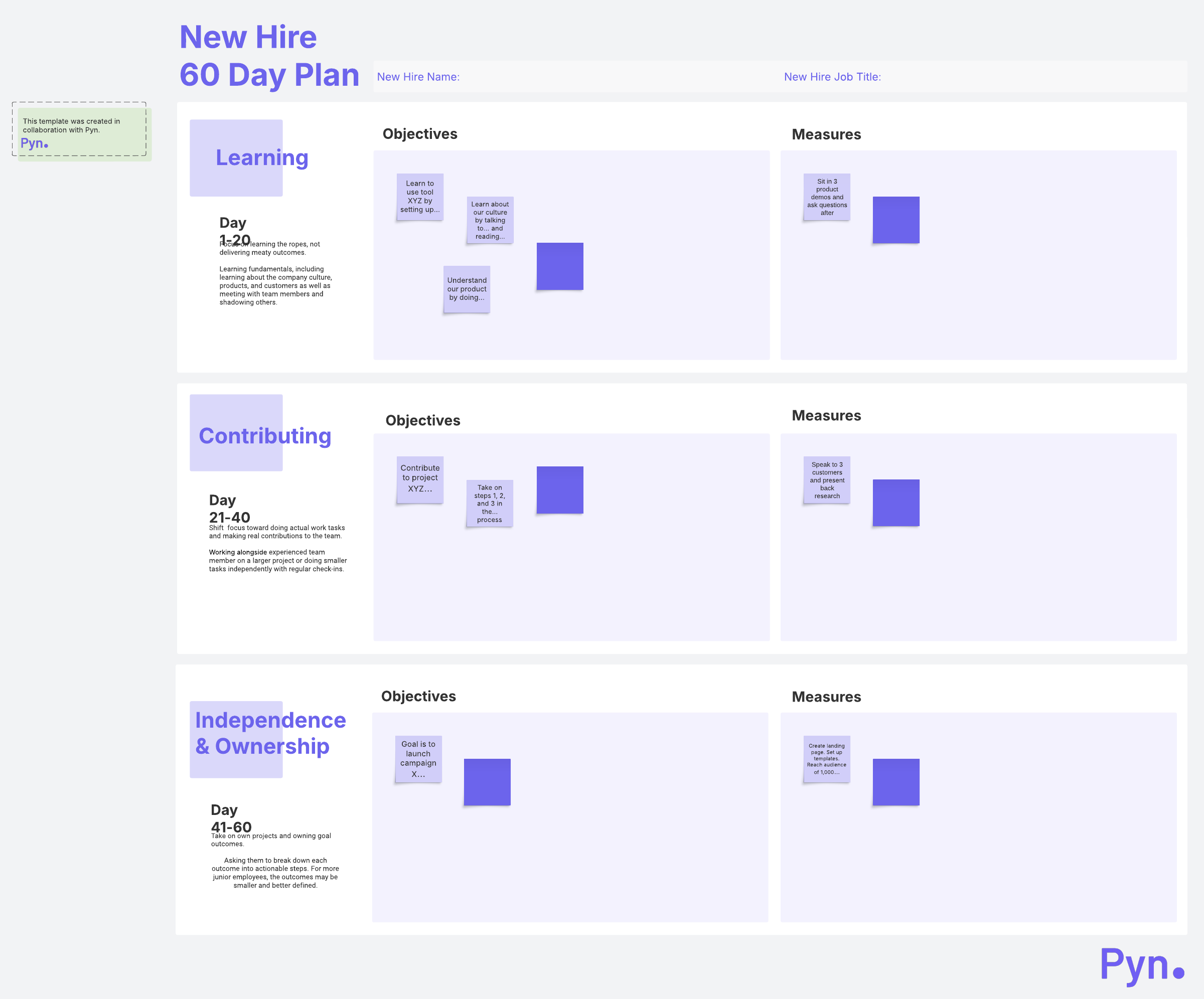Click the blank purple sticky in Contributing Objectives
Viewport: 1204px width, 999px height.
[559, 489]
